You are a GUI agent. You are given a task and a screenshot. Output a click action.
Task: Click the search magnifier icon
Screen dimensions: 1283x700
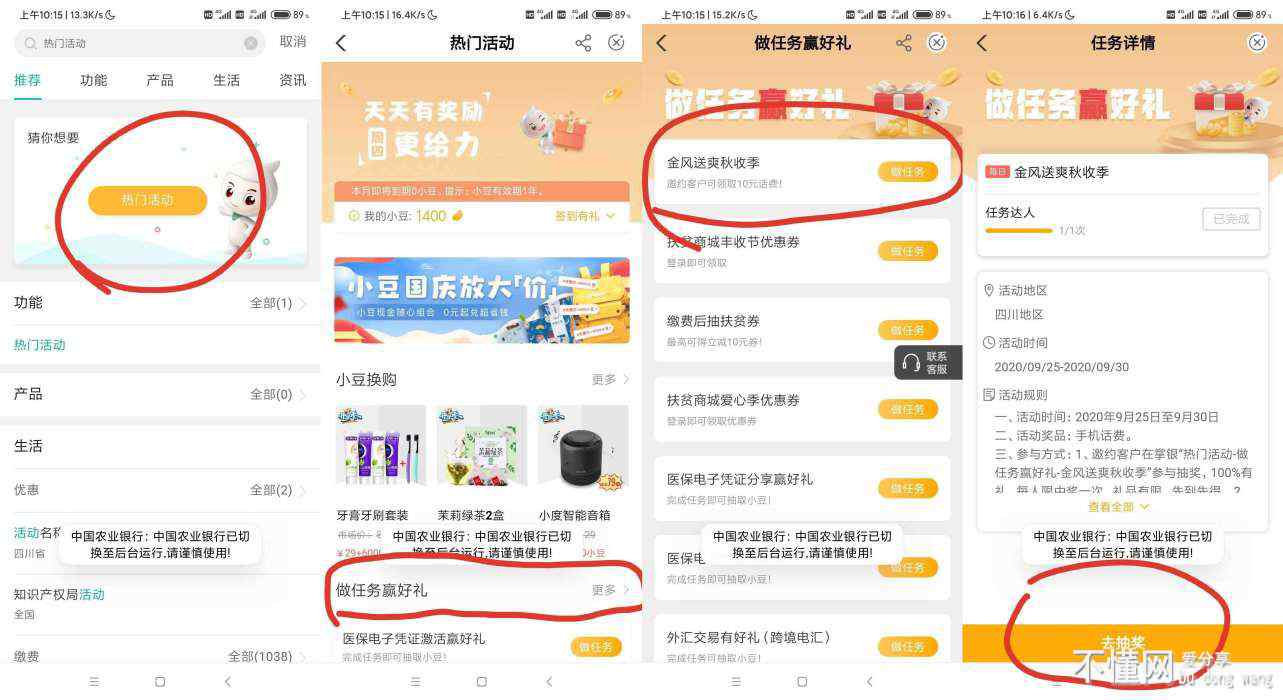point(30,43)
